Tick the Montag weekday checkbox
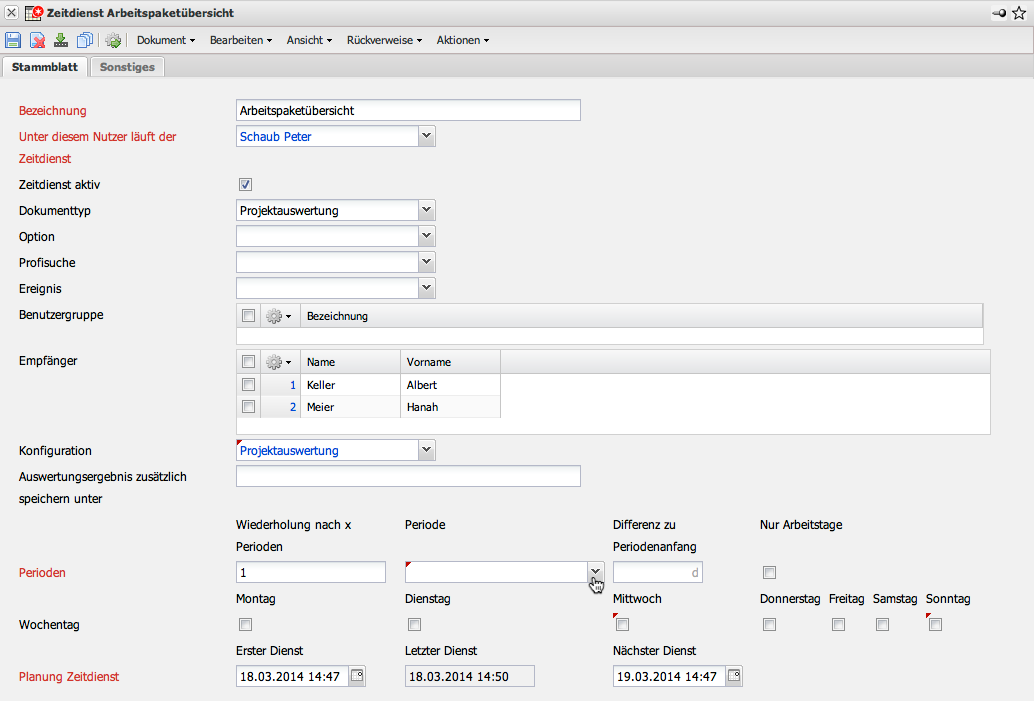This screenshot has width=1034, height=701. coord(245,625)
